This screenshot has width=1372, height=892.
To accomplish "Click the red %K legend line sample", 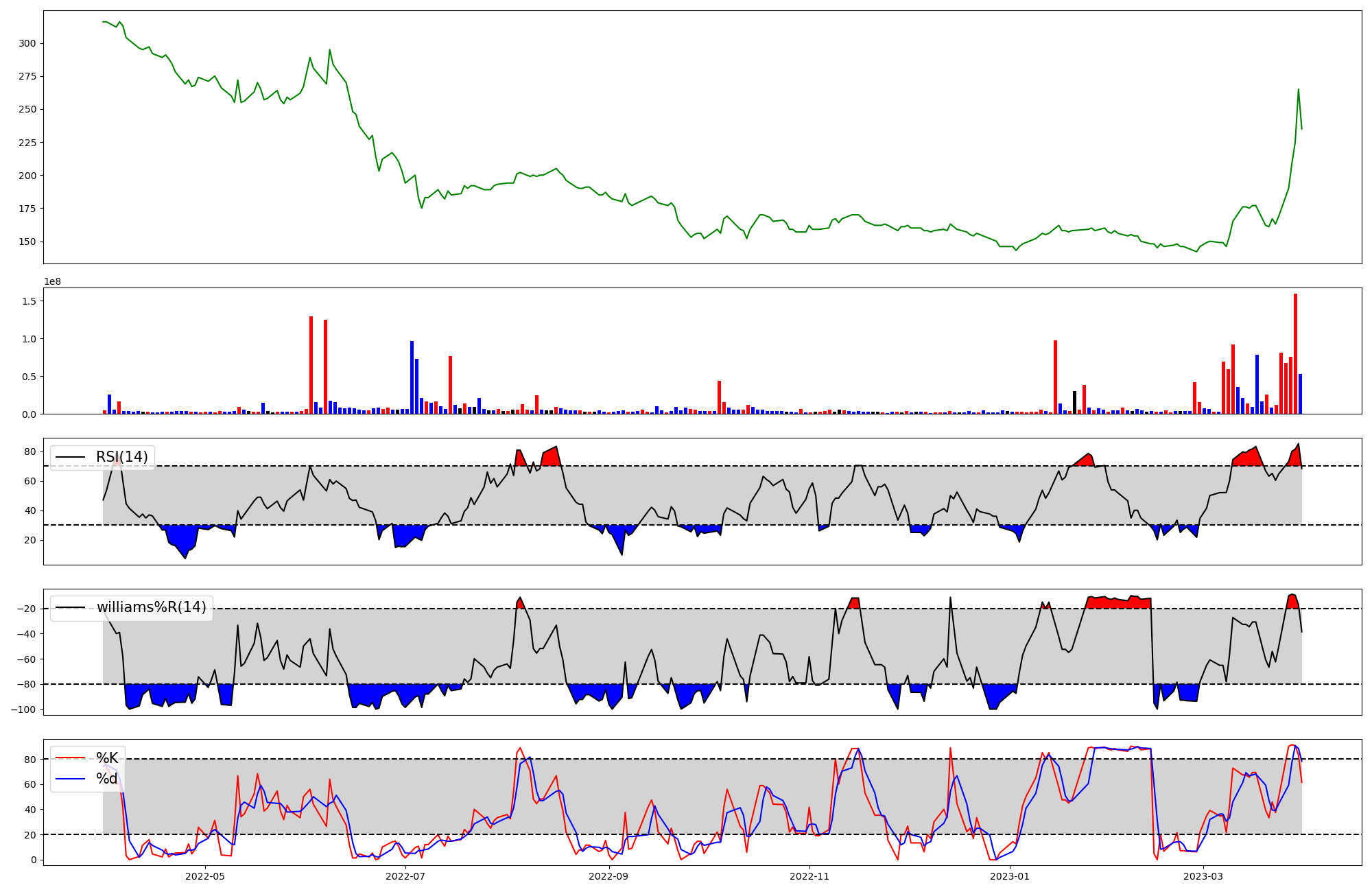I will point(70,758).
